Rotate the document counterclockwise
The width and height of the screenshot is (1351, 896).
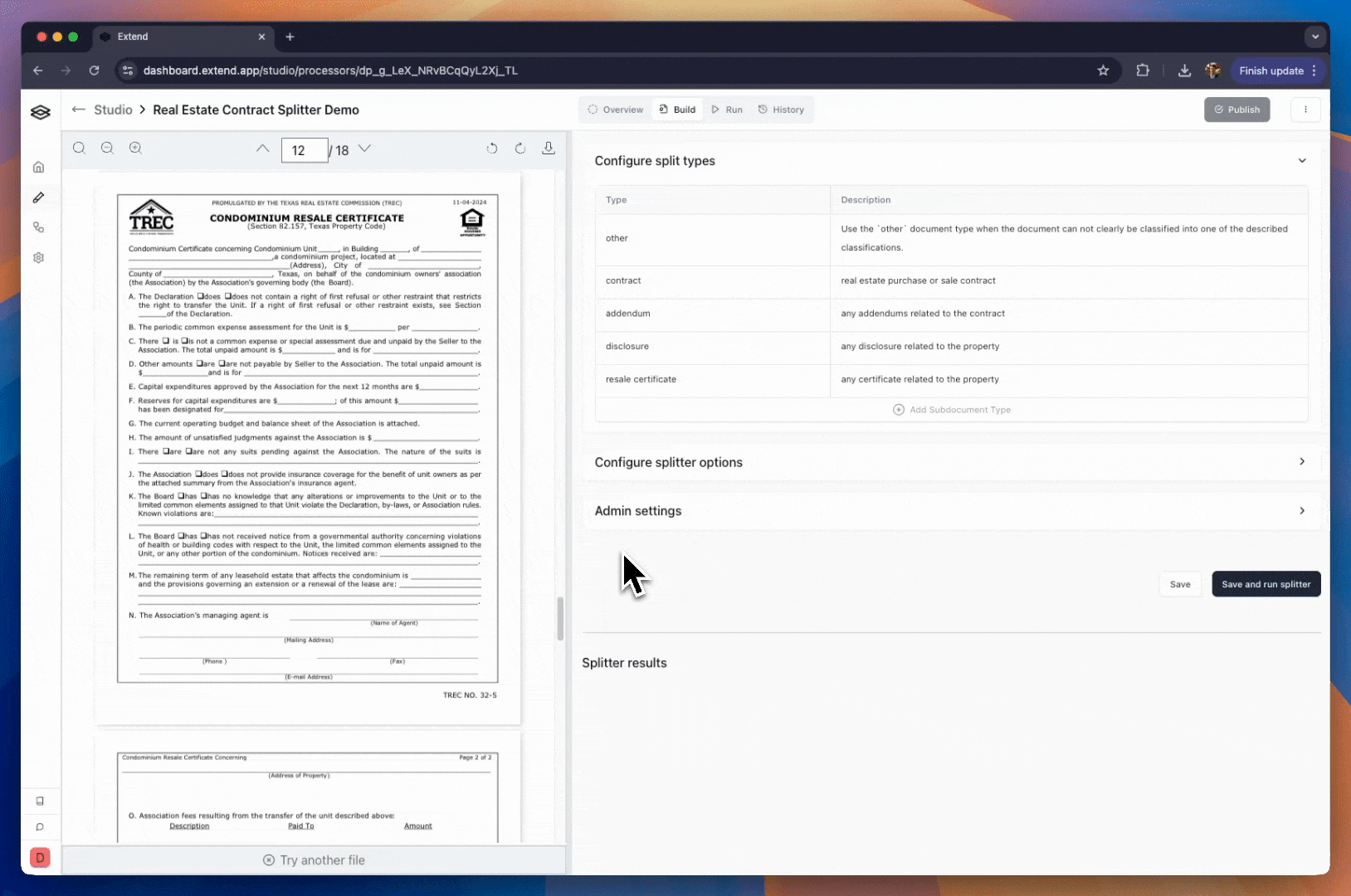coord(492,149)
